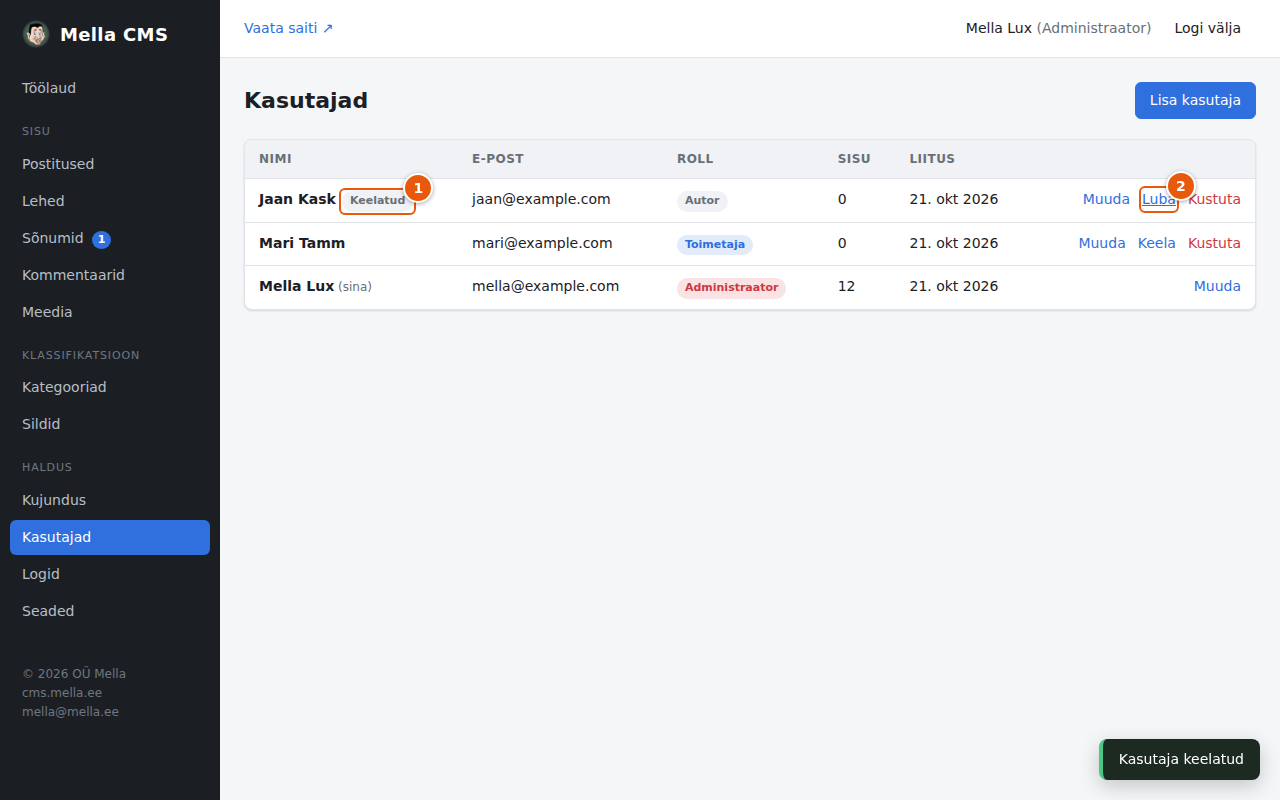Screen dimensions: 1280x800
Task: Click the LIITUS column header
Action: (932, 159)
